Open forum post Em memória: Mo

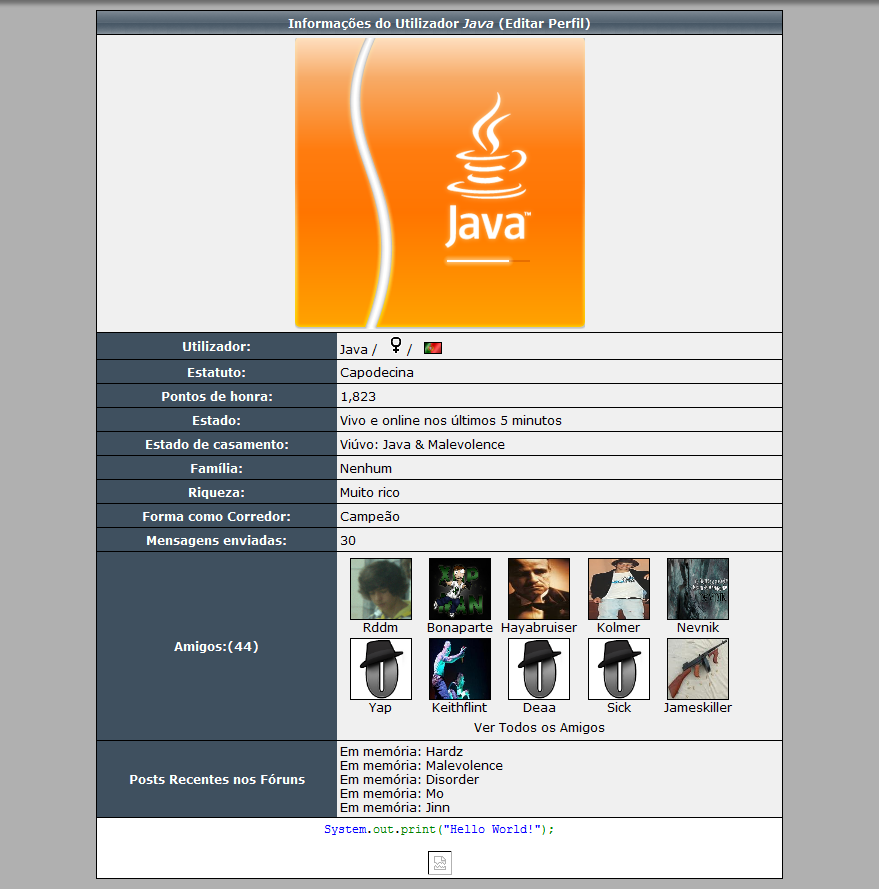[392, 794]
